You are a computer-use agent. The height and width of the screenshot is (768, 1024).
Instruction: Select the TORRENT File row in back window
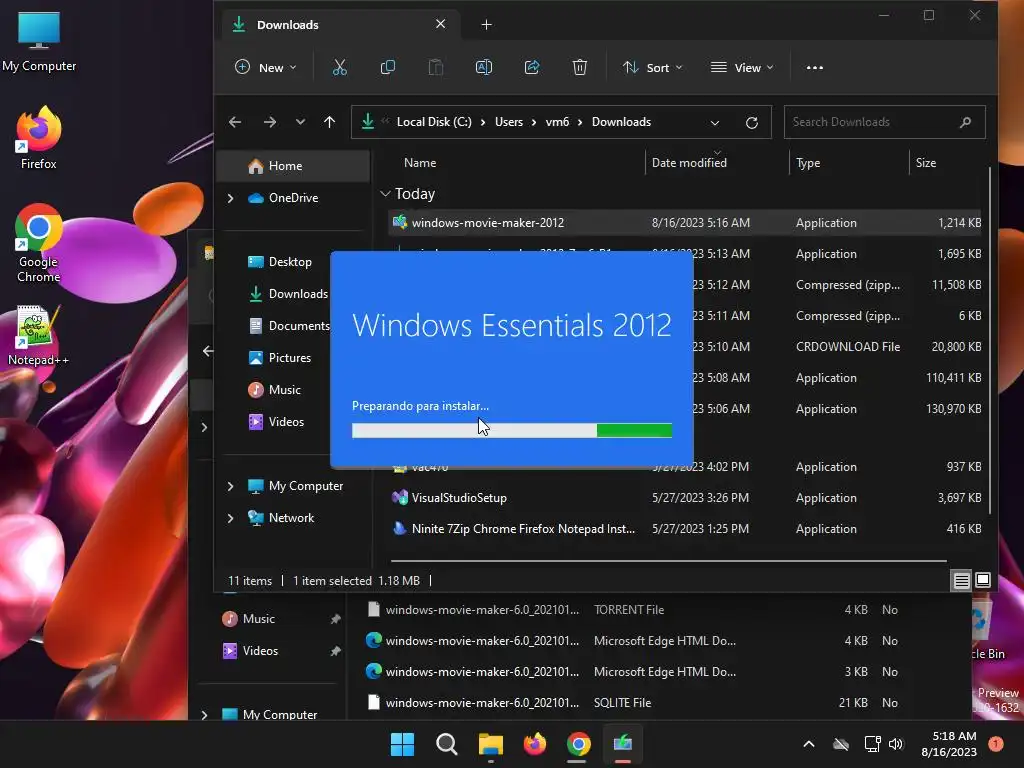click(633, 610)
